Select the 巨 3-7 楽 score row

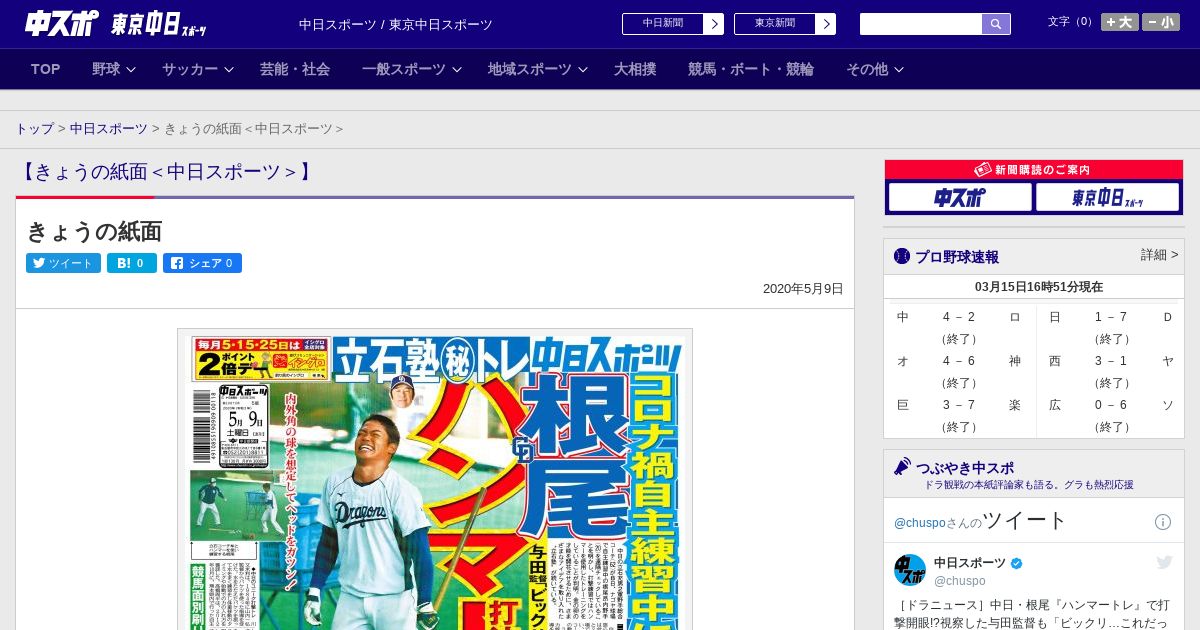959,416
